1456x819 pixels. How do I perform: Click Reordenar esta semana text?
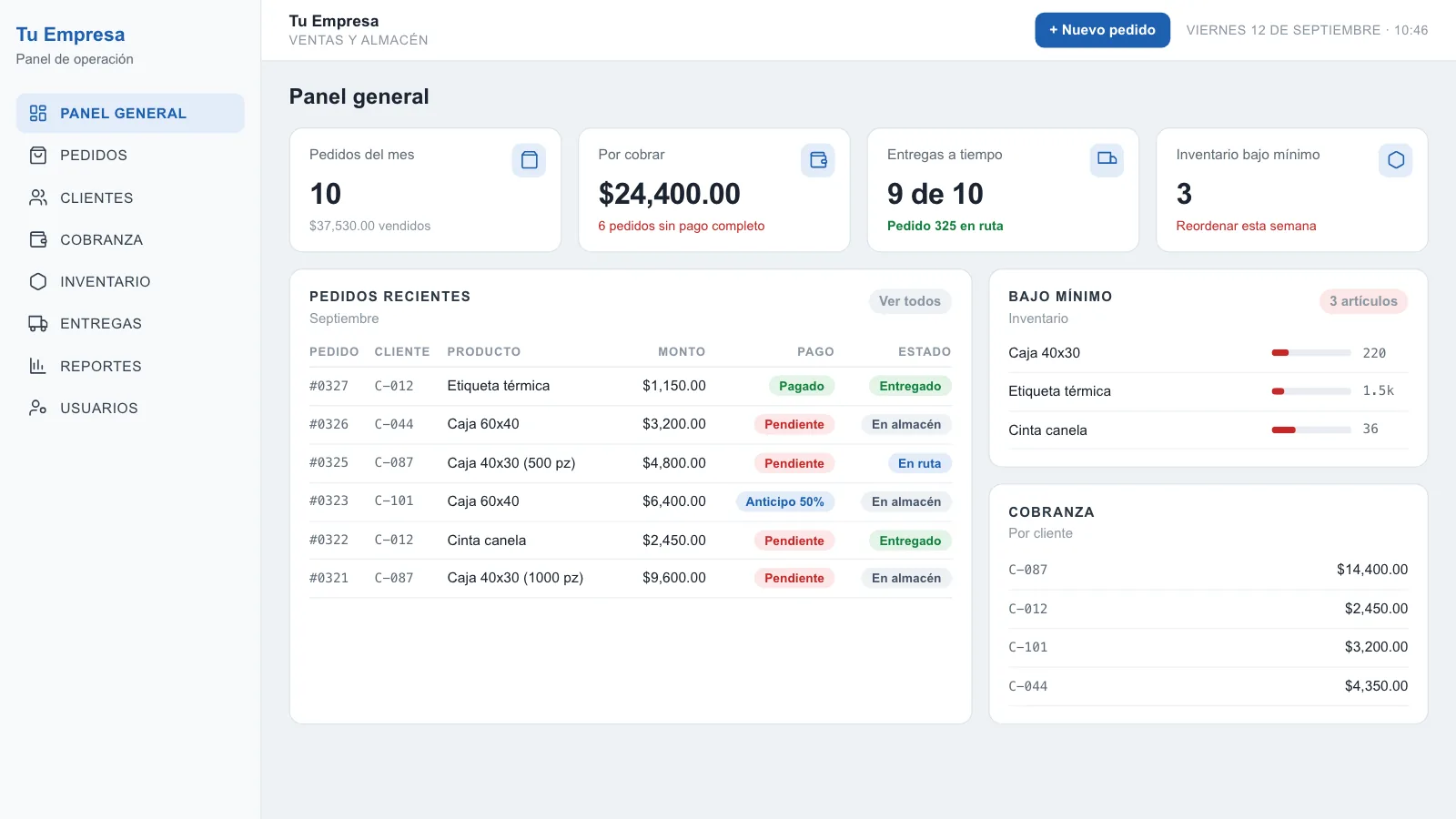pos(1246,226)
